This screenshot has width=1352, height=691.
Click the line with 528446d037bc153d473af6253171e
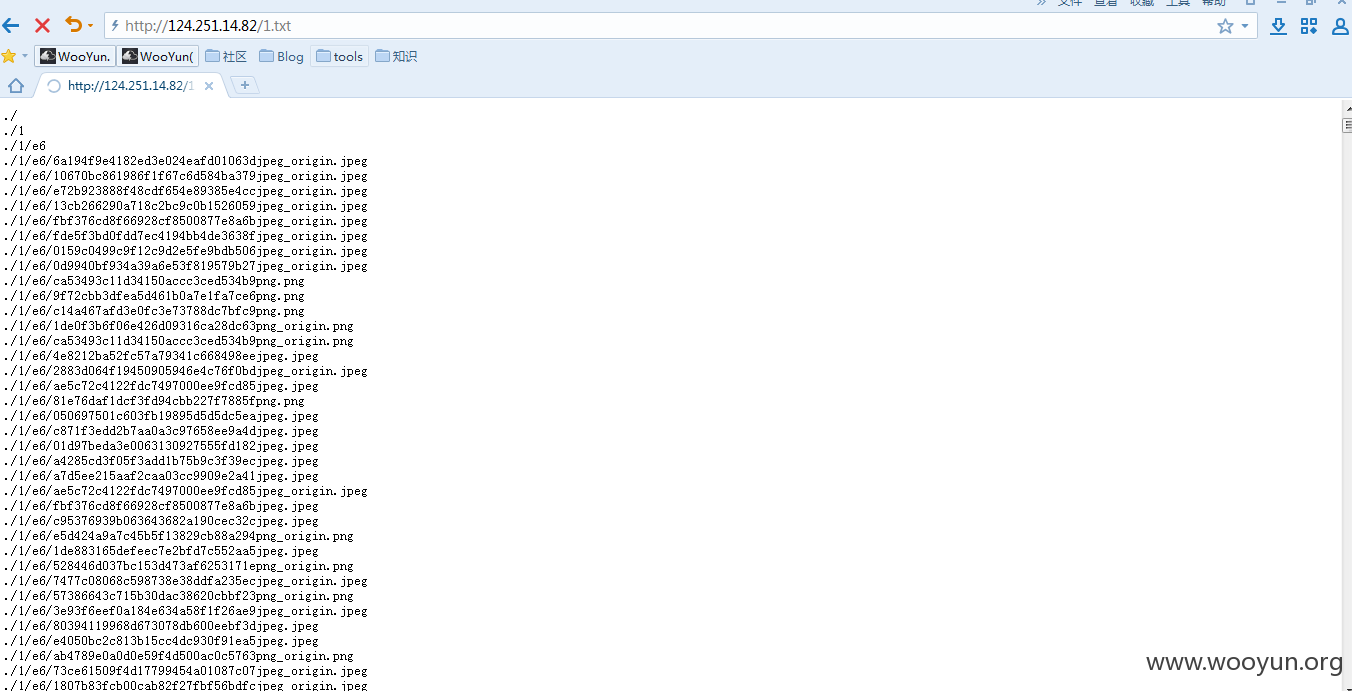[178, 566]
